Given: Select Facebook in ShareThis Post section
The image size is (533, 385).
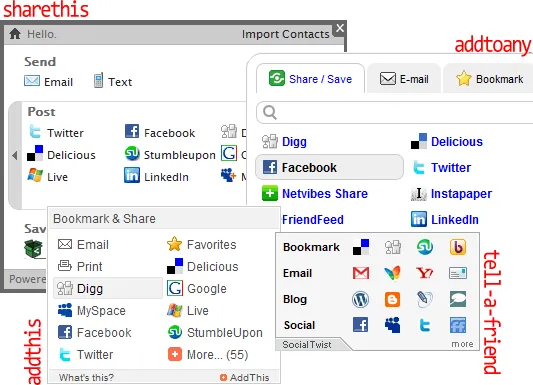Looking at the screenshot, I should (160, 132).
